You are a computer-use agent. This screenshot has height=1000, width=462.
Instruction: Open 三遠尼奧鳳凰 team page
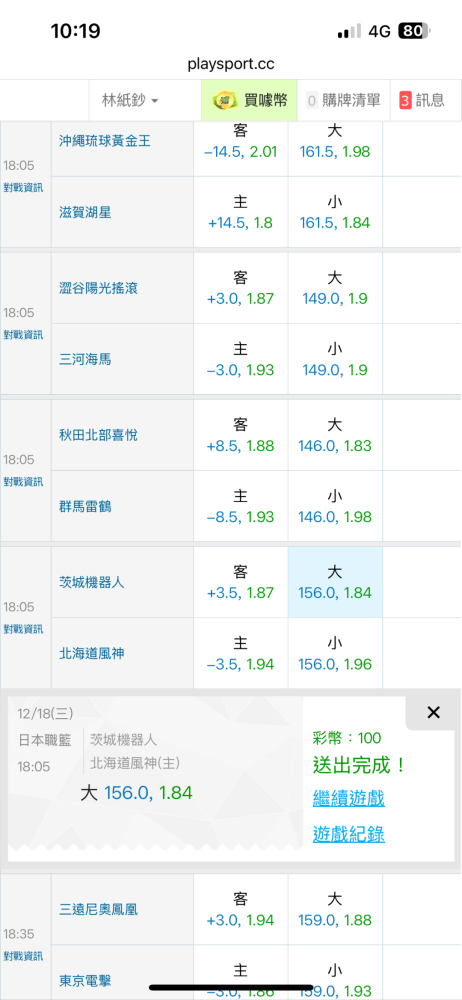pos(98,909)
